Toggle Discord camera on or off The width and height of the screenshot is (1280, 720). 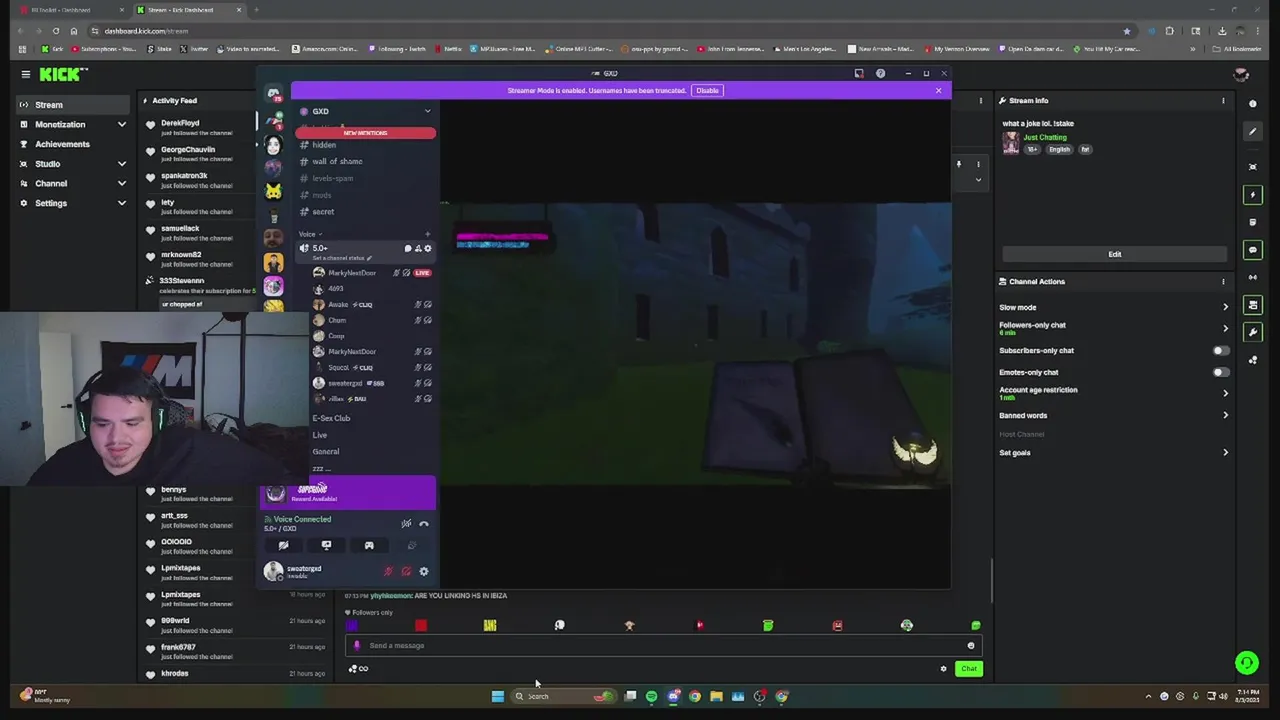click(283, 546)
